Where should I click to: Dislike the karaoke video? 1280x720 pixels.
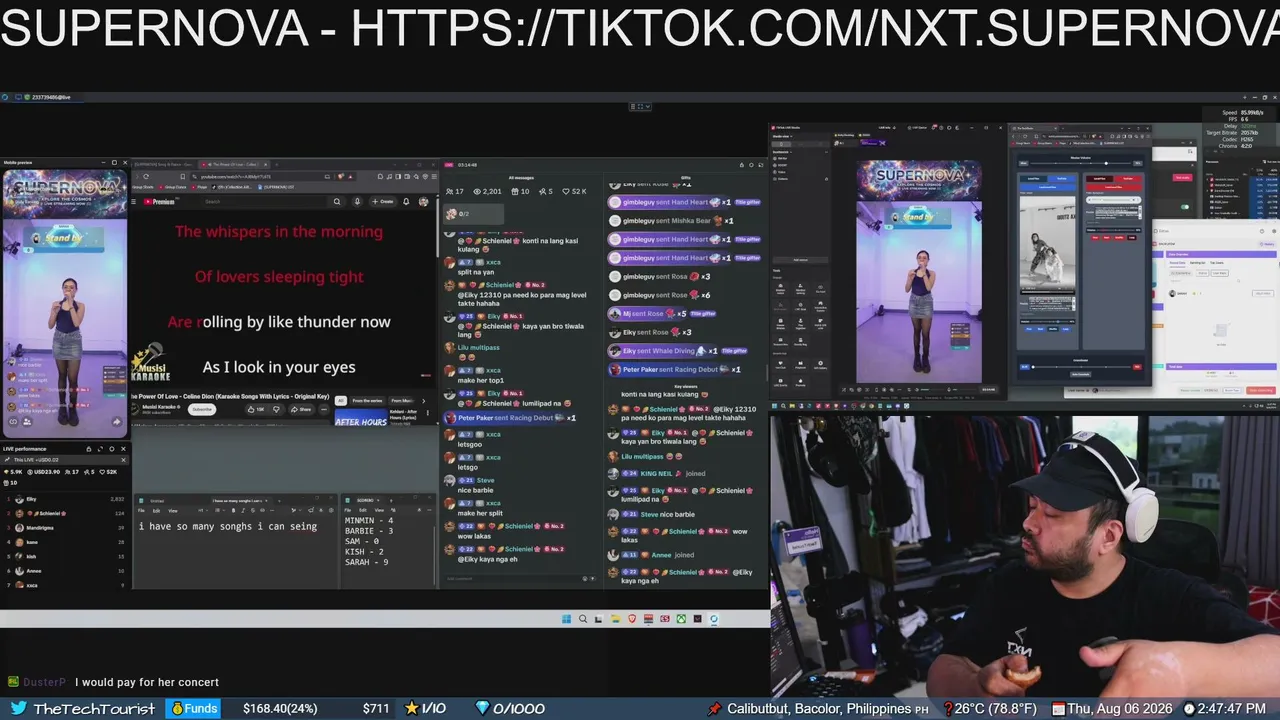277,409
